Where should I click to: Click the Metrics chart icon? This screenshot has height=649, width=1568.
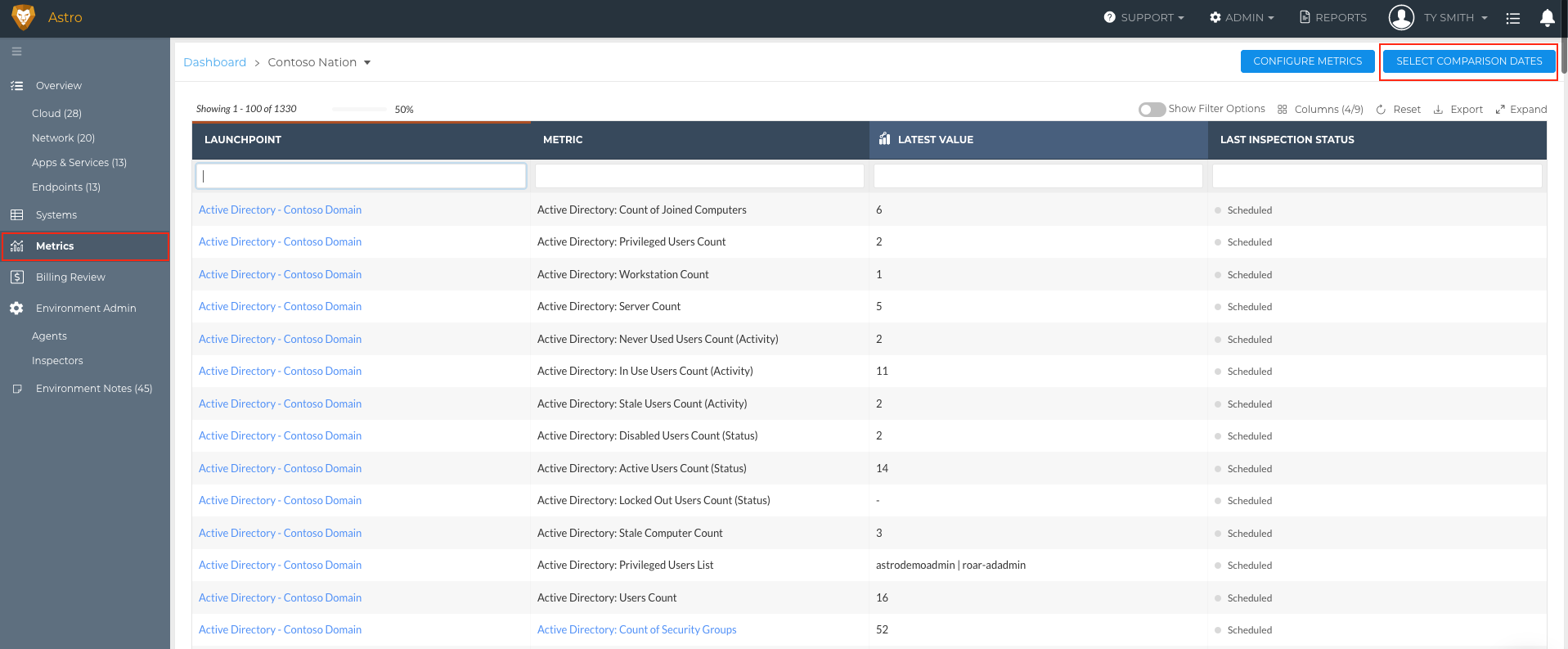pos(16,246)
